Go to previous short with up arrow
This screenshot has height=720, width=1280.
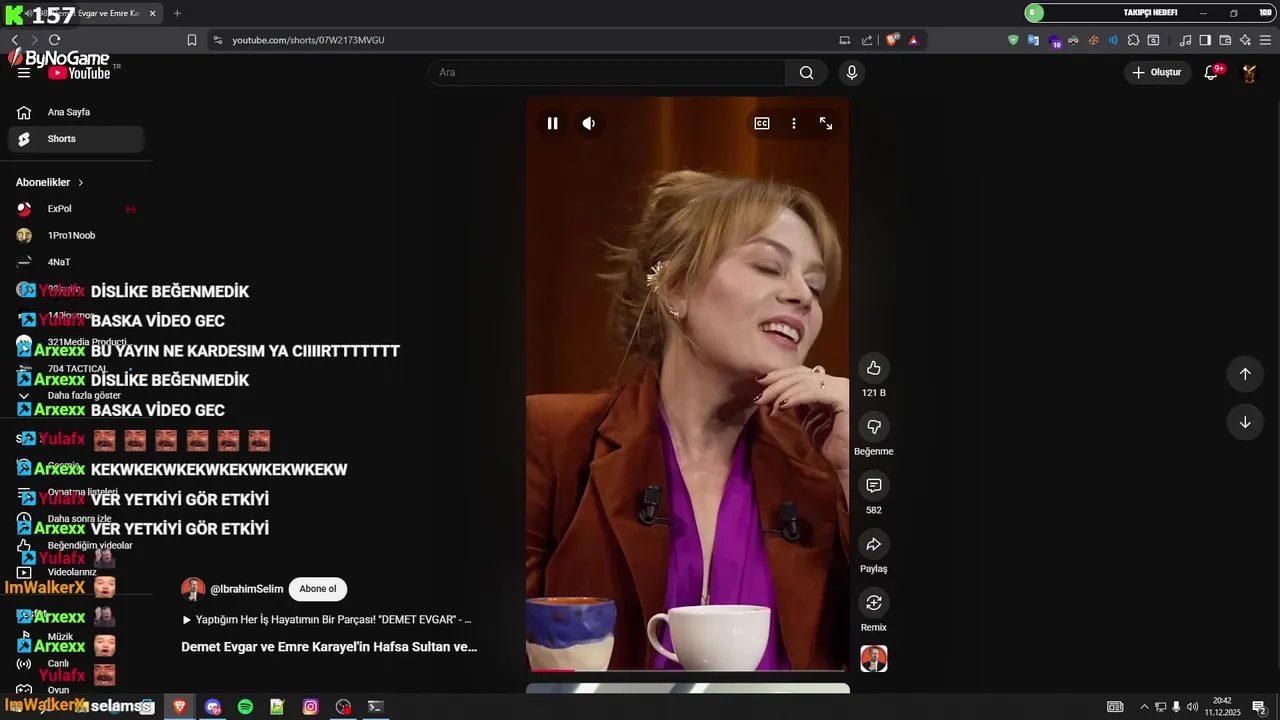click(x=1245, y=373)
